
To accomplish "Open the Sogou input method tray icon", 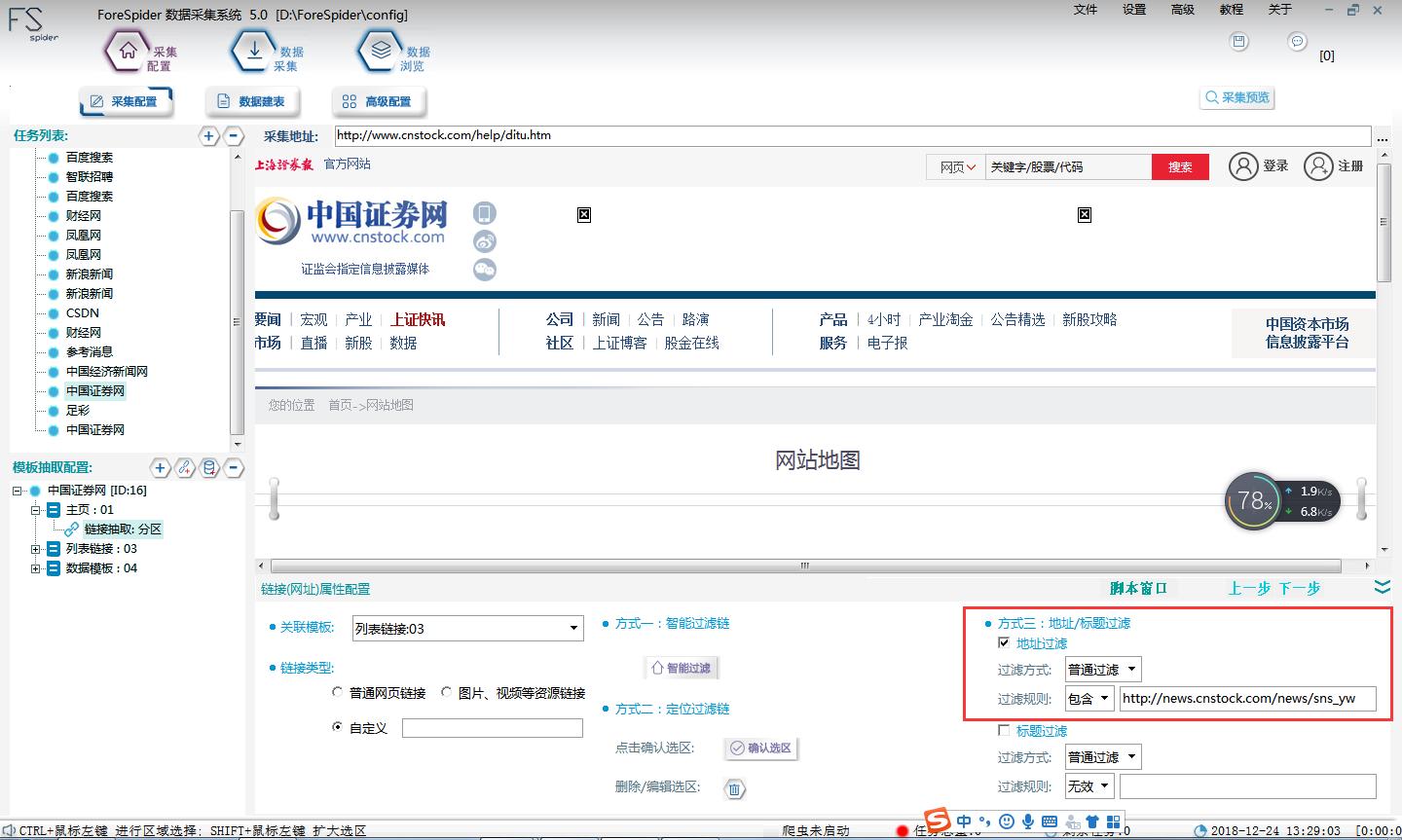I will pyautogui.click(x=936, y=821).
